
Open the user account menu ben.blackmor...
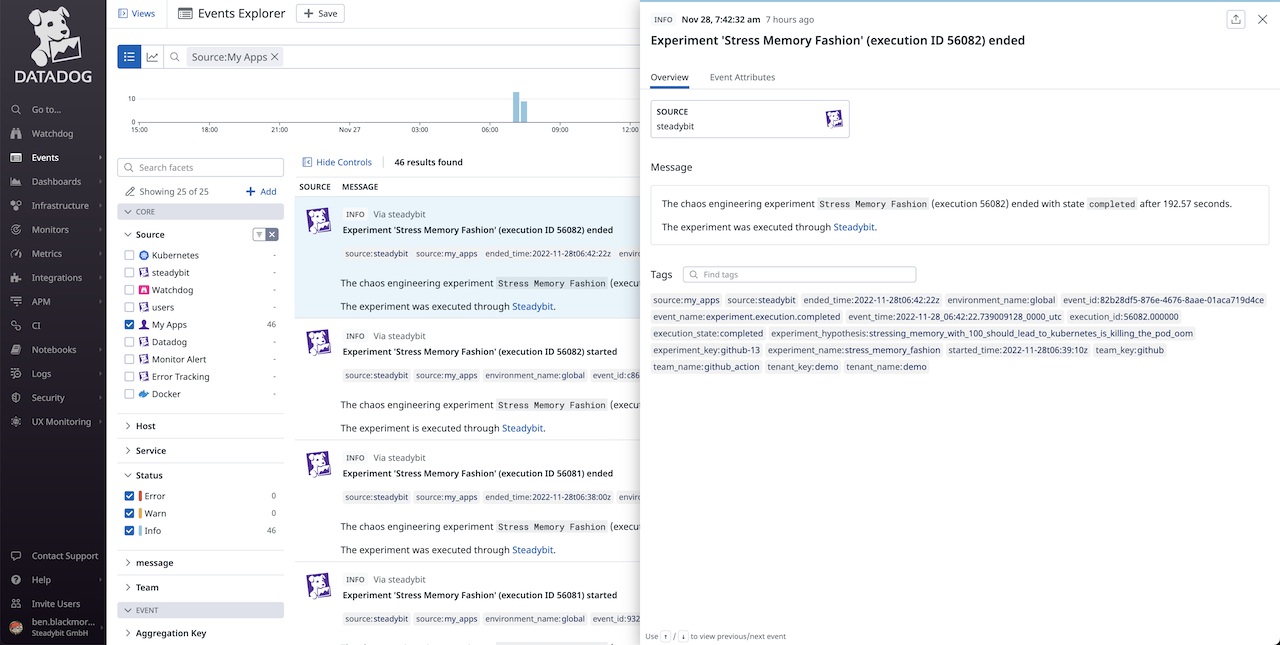(x=53, y=627)
